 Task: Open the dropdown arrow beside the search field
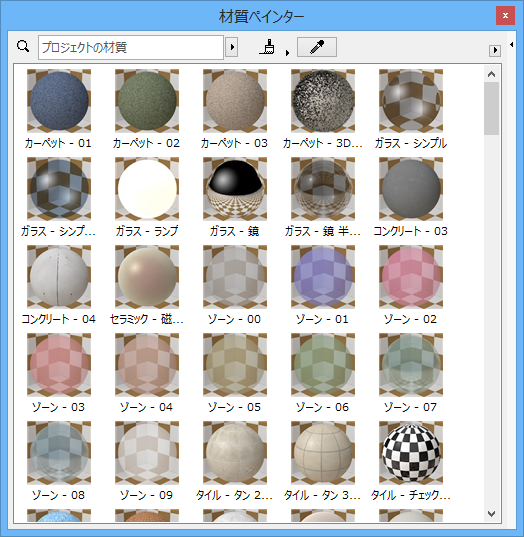click(232, 47)
